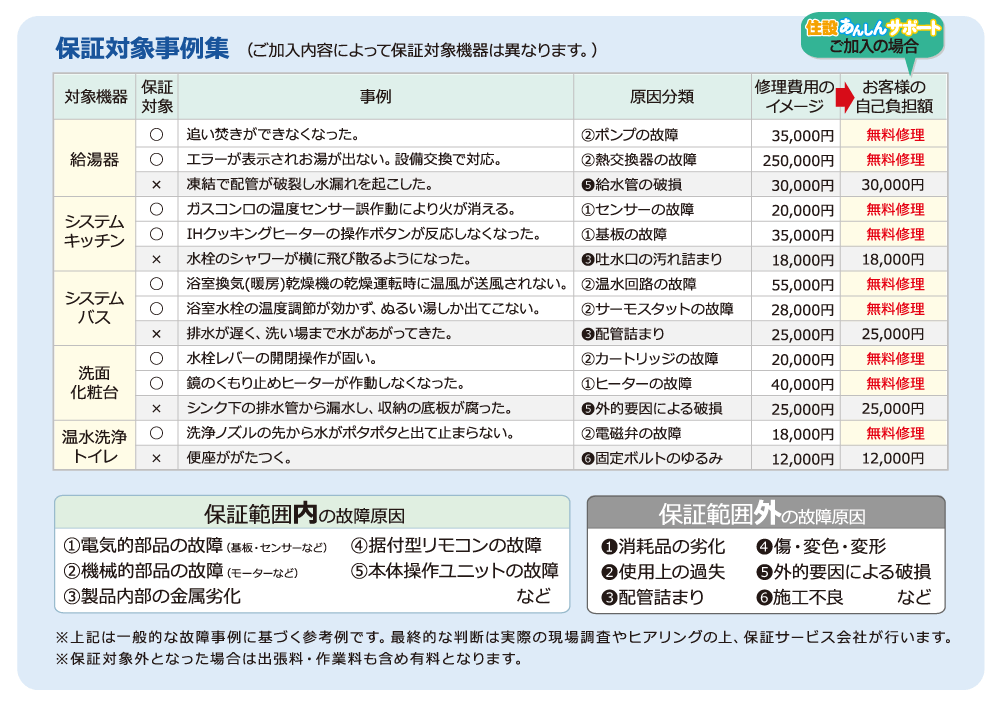The width and height of the screenshot is (1000, 702).
Task: Open the 保証範囲外の故障原因 panel header
Action: 765,514
